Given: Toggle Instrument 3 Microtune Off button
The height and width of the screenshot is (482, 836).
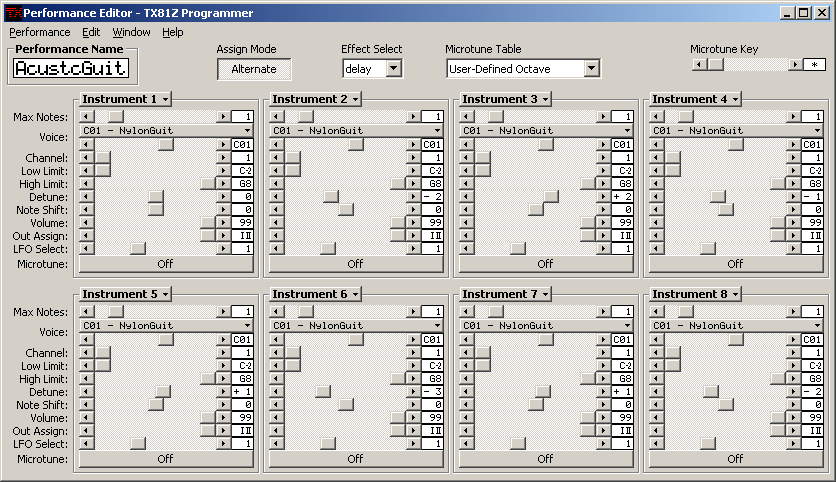Looking at the screenshot, I should (546, 264).
